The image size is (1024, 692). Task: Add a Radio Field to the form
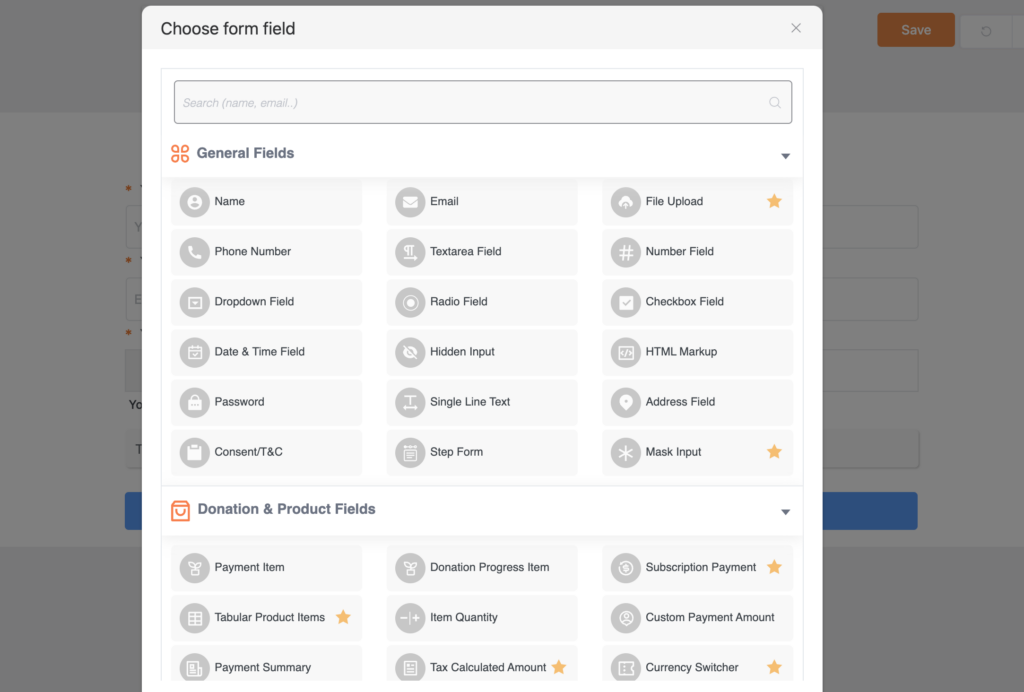(459, 302)
